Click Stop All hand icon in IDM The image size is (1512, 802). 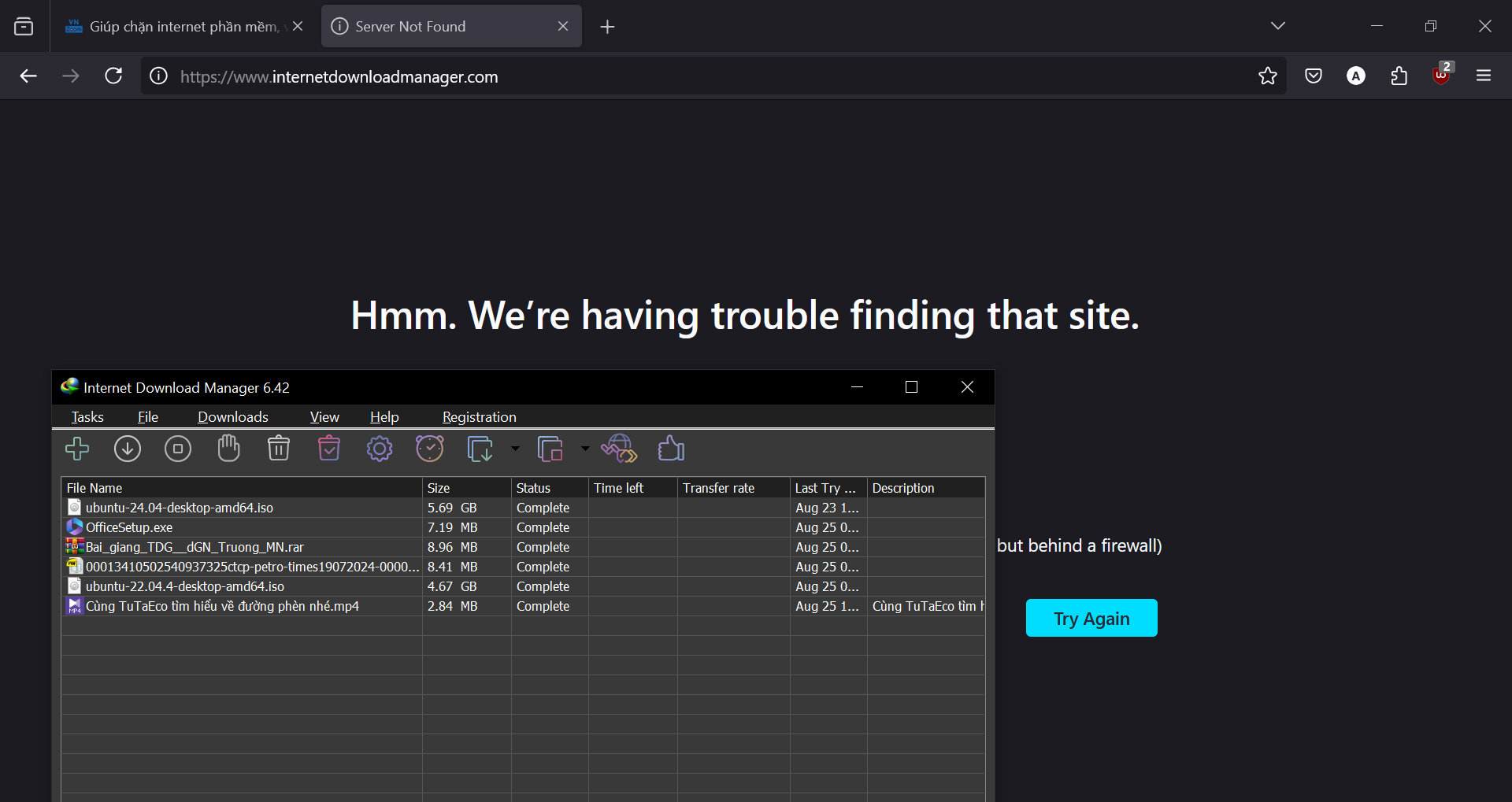pos(228,449)
